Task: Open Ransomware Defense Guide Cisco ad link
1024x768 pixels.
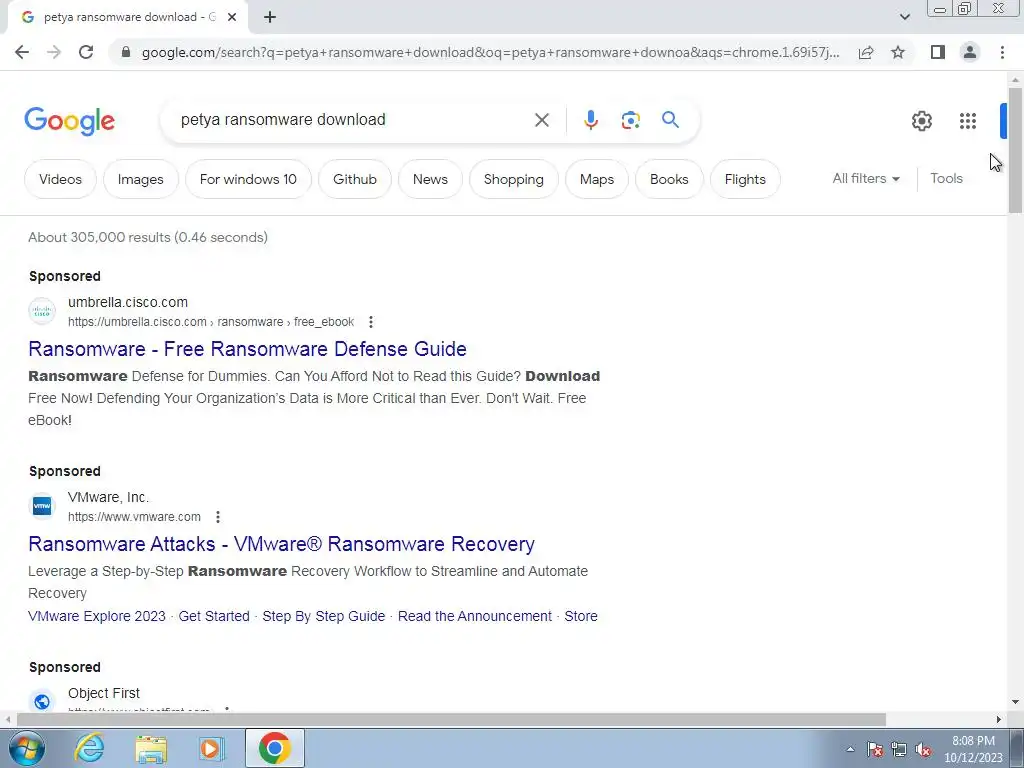Action: [x=248, y=349]
